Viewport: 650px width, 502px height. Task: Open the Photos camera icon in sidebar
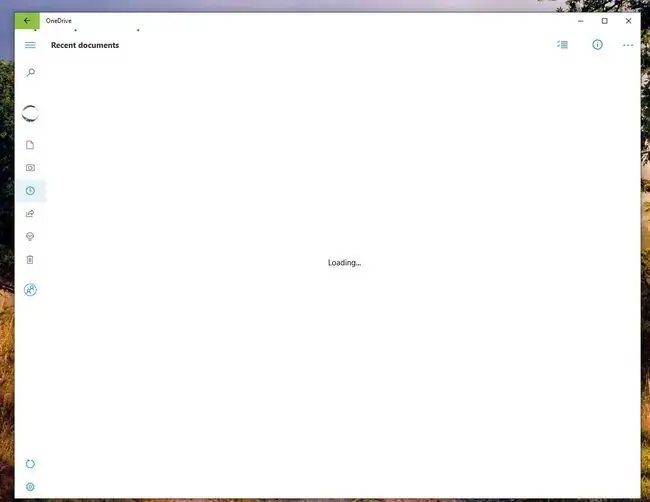click(30, 168)
